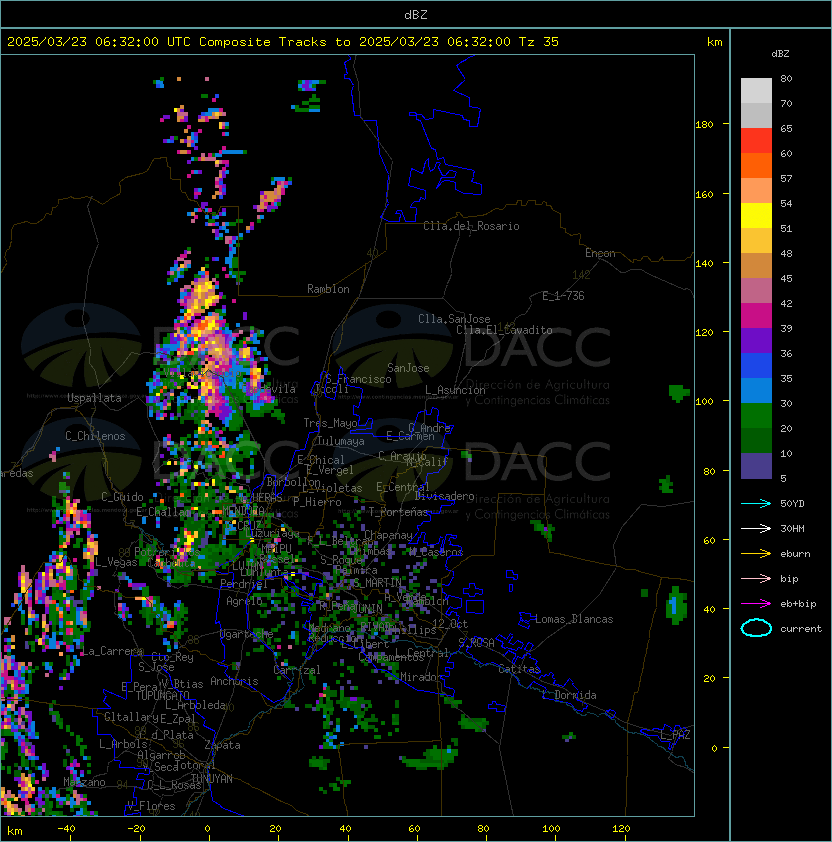Select the green 30 dBZ legend swatch

[x=756, y=416]
